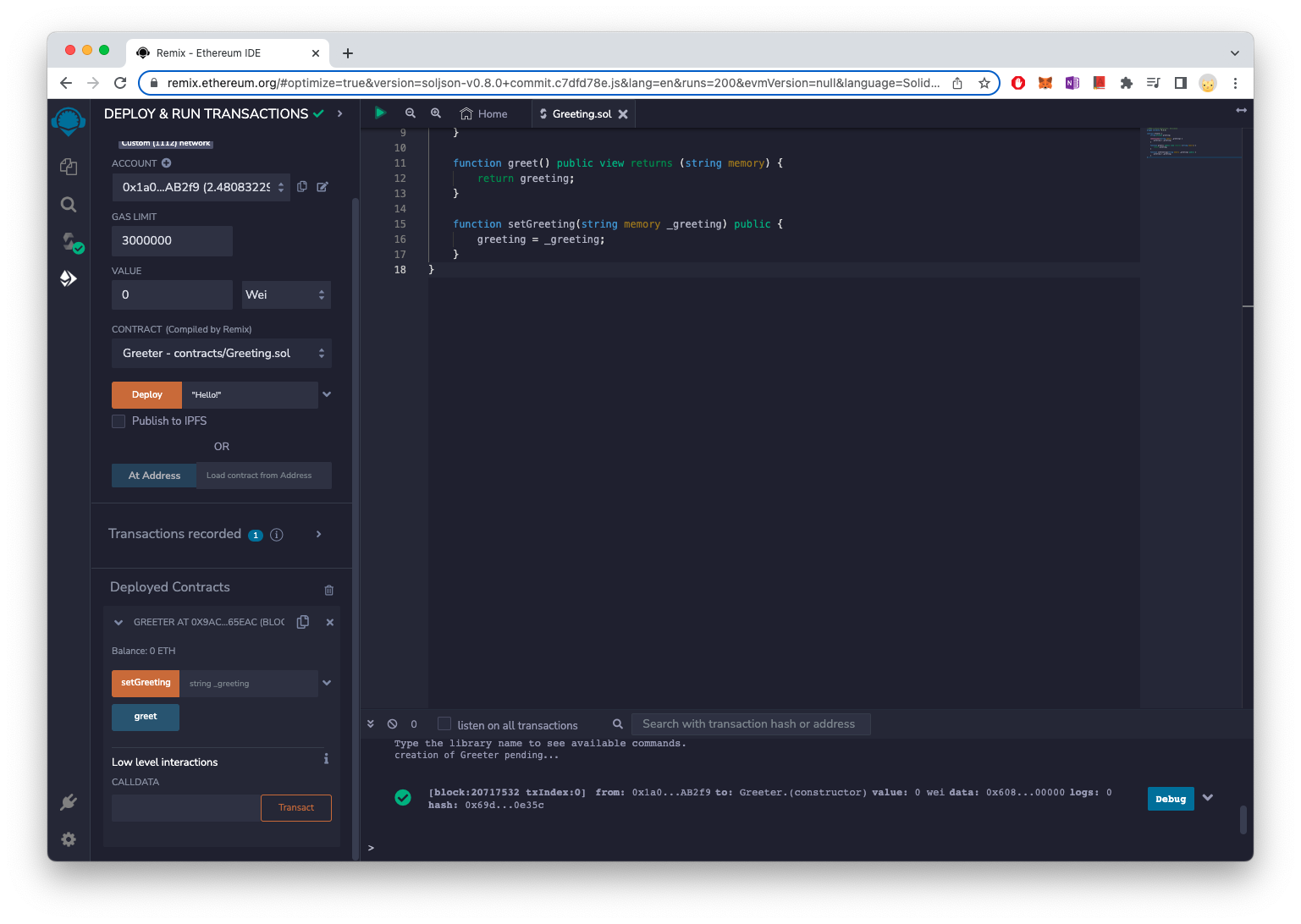This screenshot has height=924, width=1301.
Task: Open the account selection dropdown
Action: (201, 187)
